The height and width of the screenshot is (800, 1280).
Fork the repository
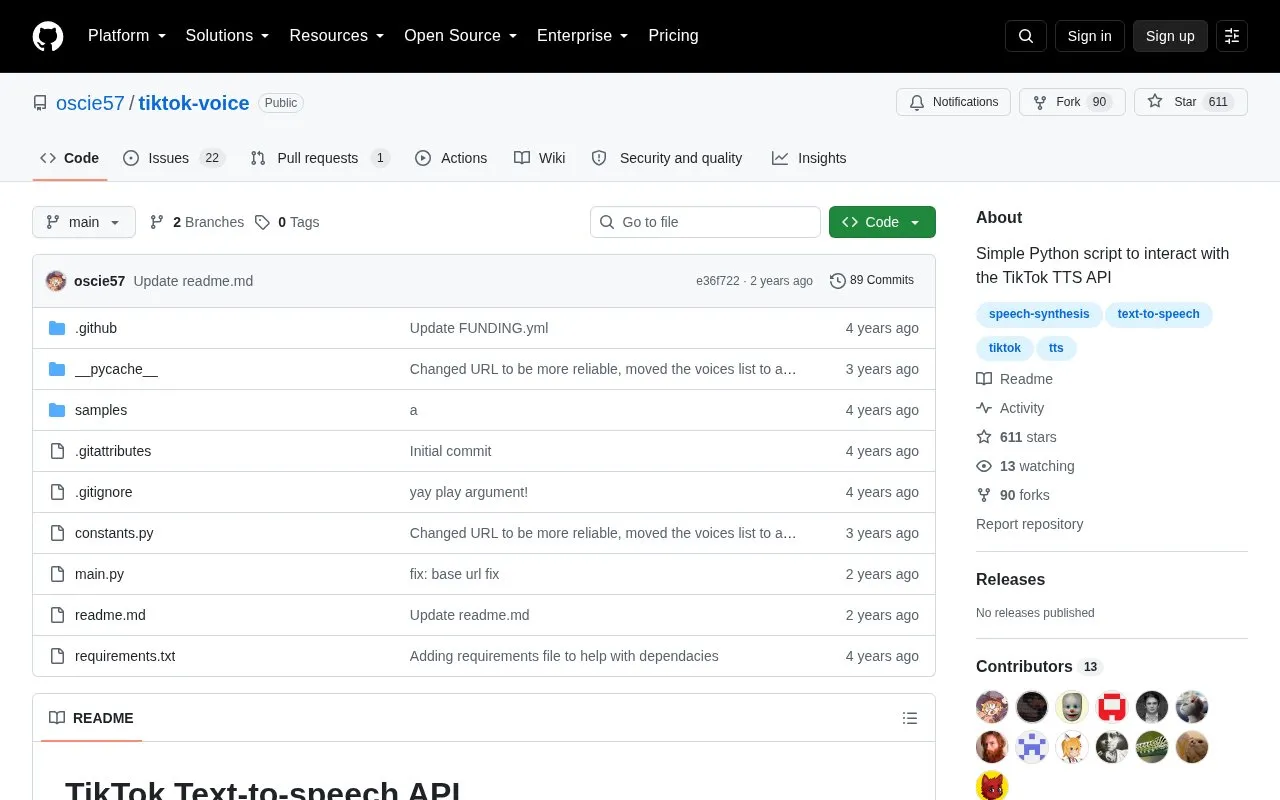point(1072,102)
